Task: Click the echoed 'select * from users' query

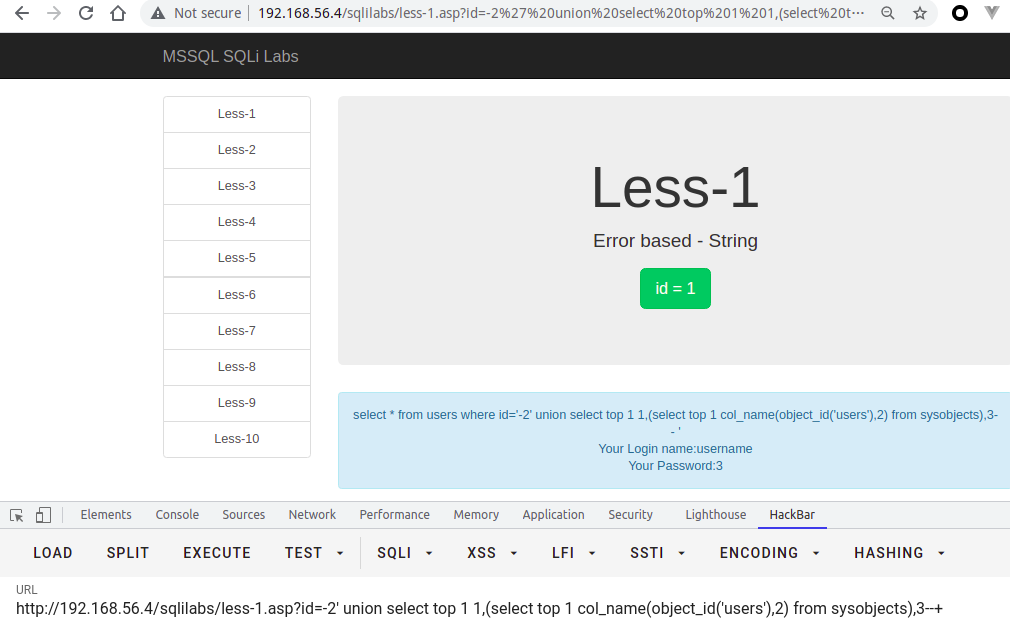Action: [x=675, y=422]
